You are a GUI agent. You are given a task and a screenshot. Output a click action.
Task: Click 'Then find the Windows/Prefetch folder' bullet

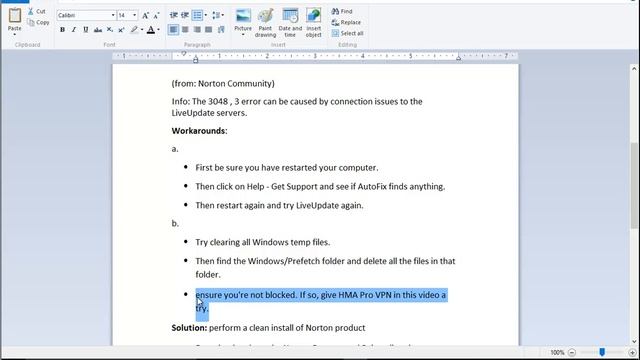coord(325,267)
